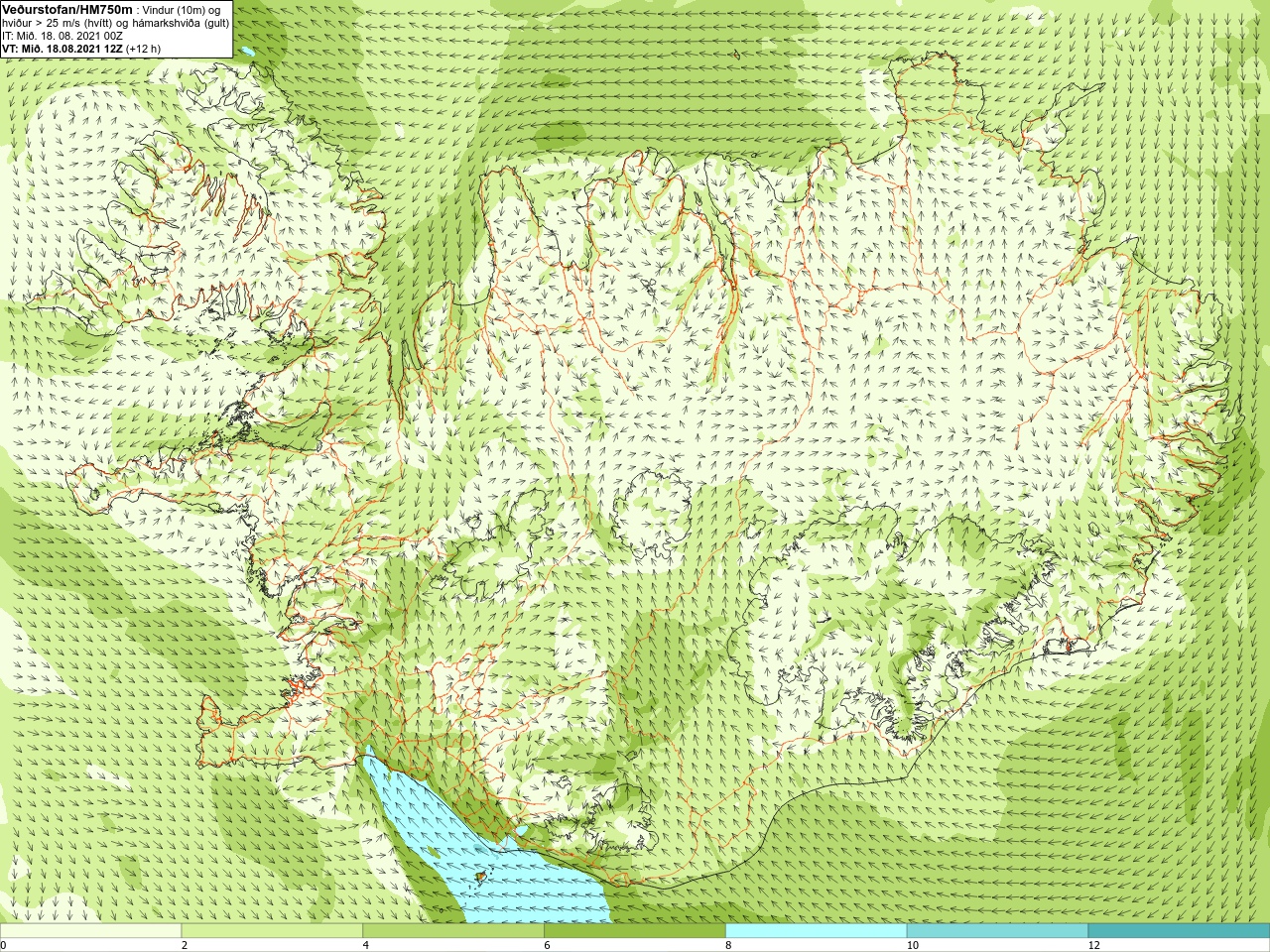This screenshot has width=1270, height=952.
Task: Click the '8' scale label
Action: pyautogui.click(x=729, y=945)
